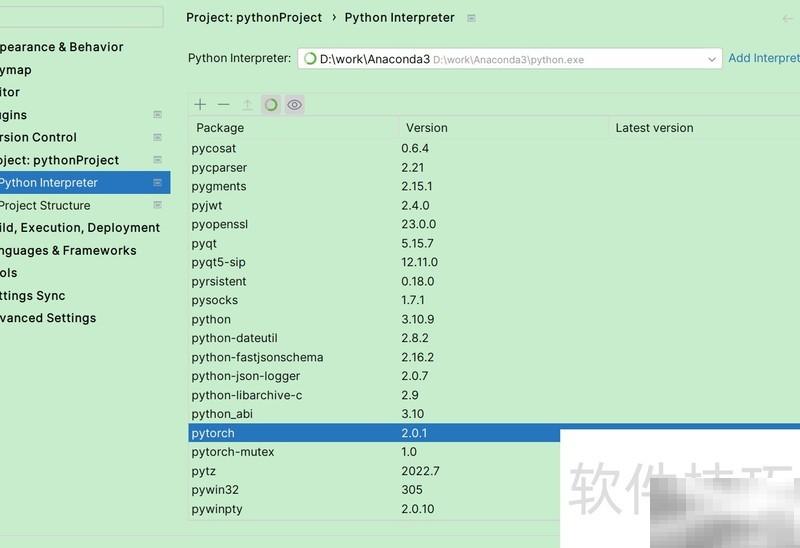The height and width of the screenshot is (548, 800).
Task: Select the pyqt package row
Action: (205, 243)
